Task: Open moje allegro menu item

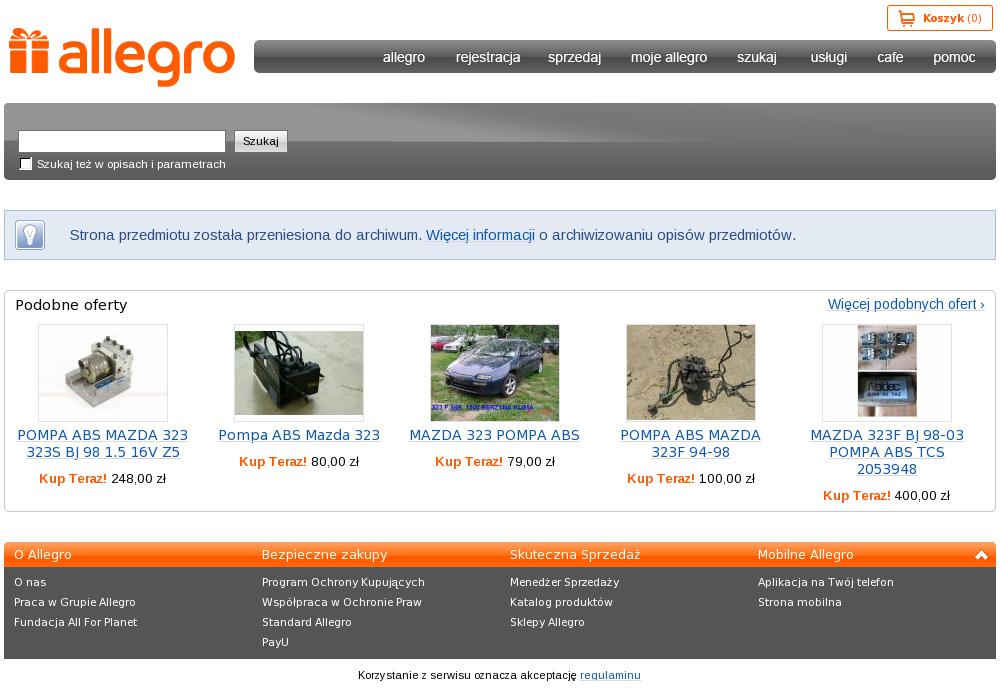Action: (669, 57)
